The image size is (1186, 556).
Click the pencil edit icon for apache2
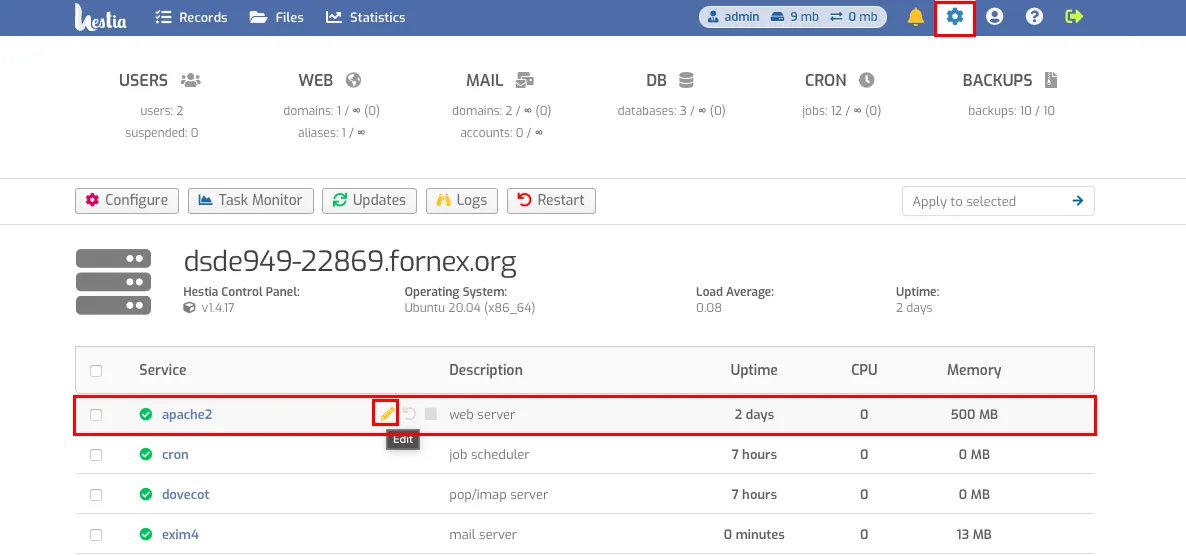pos(387,414)
